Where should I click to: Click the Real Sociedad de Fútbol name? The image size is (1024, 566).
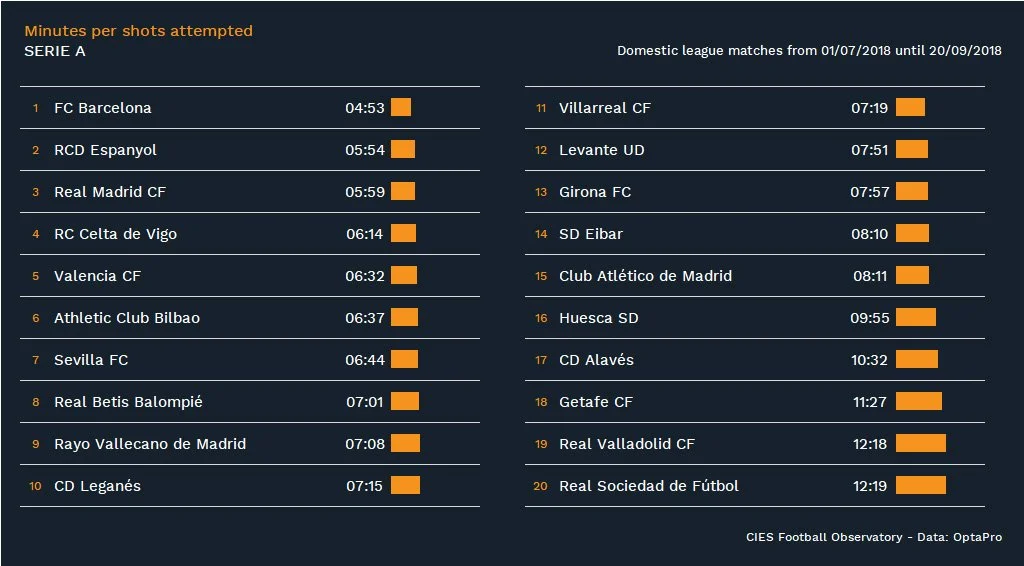point(649,486)
